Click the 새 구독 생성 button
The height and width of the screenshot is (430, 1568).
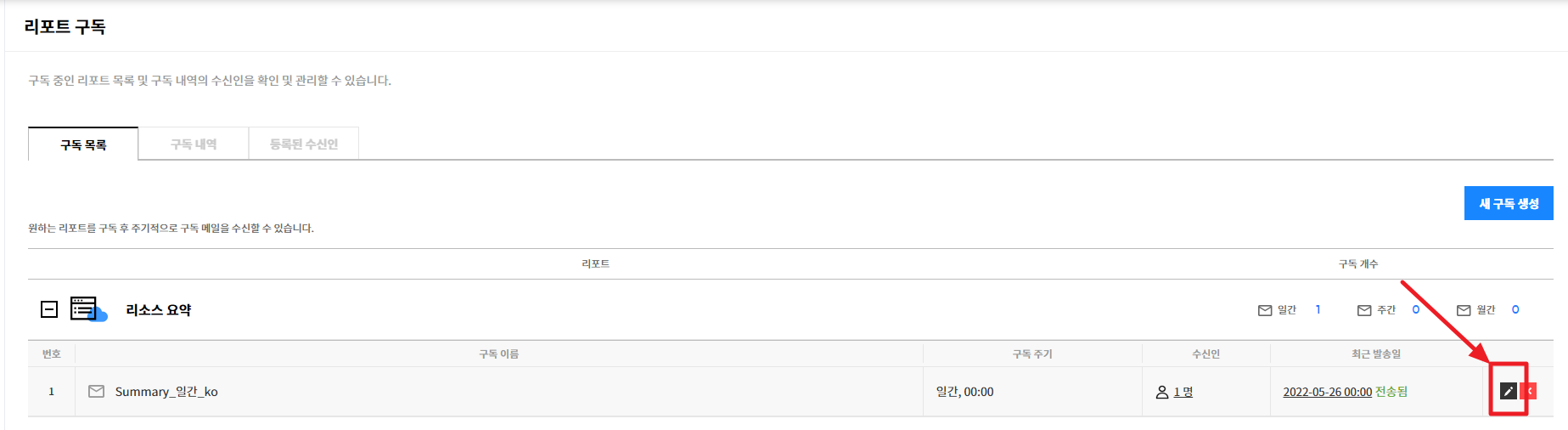click(1509, 203)
